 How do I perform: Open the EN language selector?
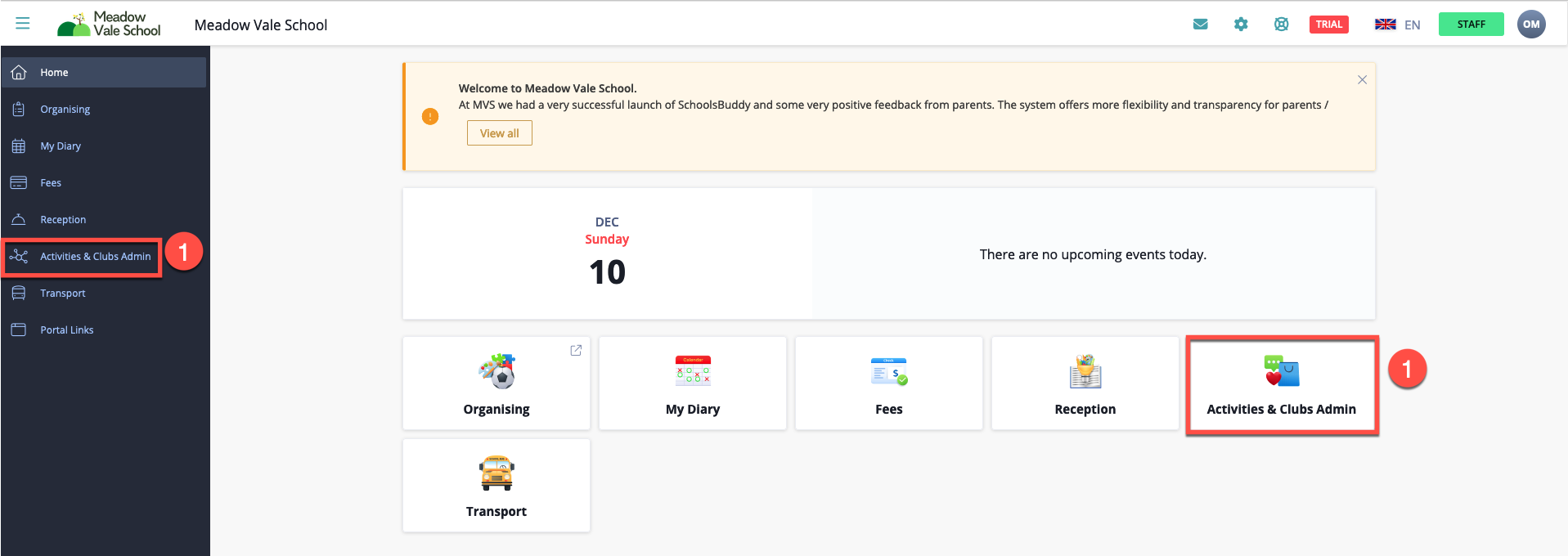click(x=1397, y=25)
